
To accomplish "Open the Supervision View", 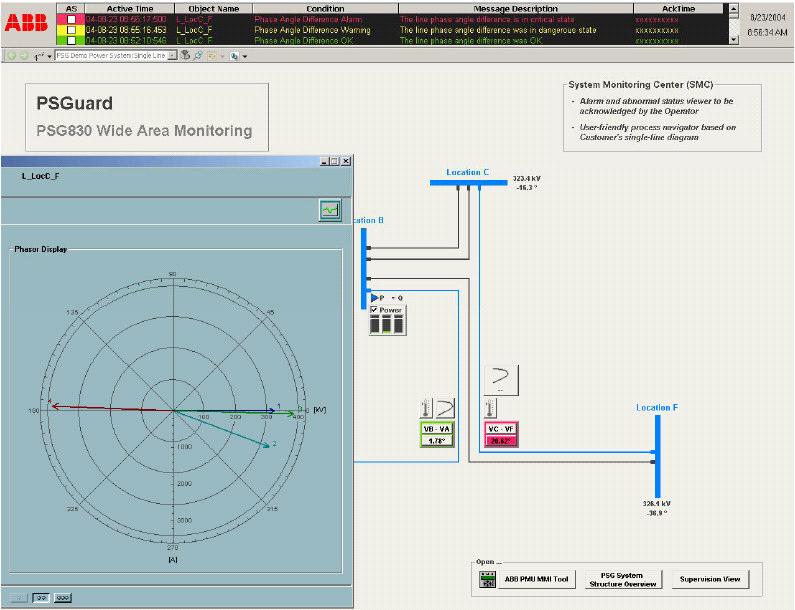I will tap(710, 579).
